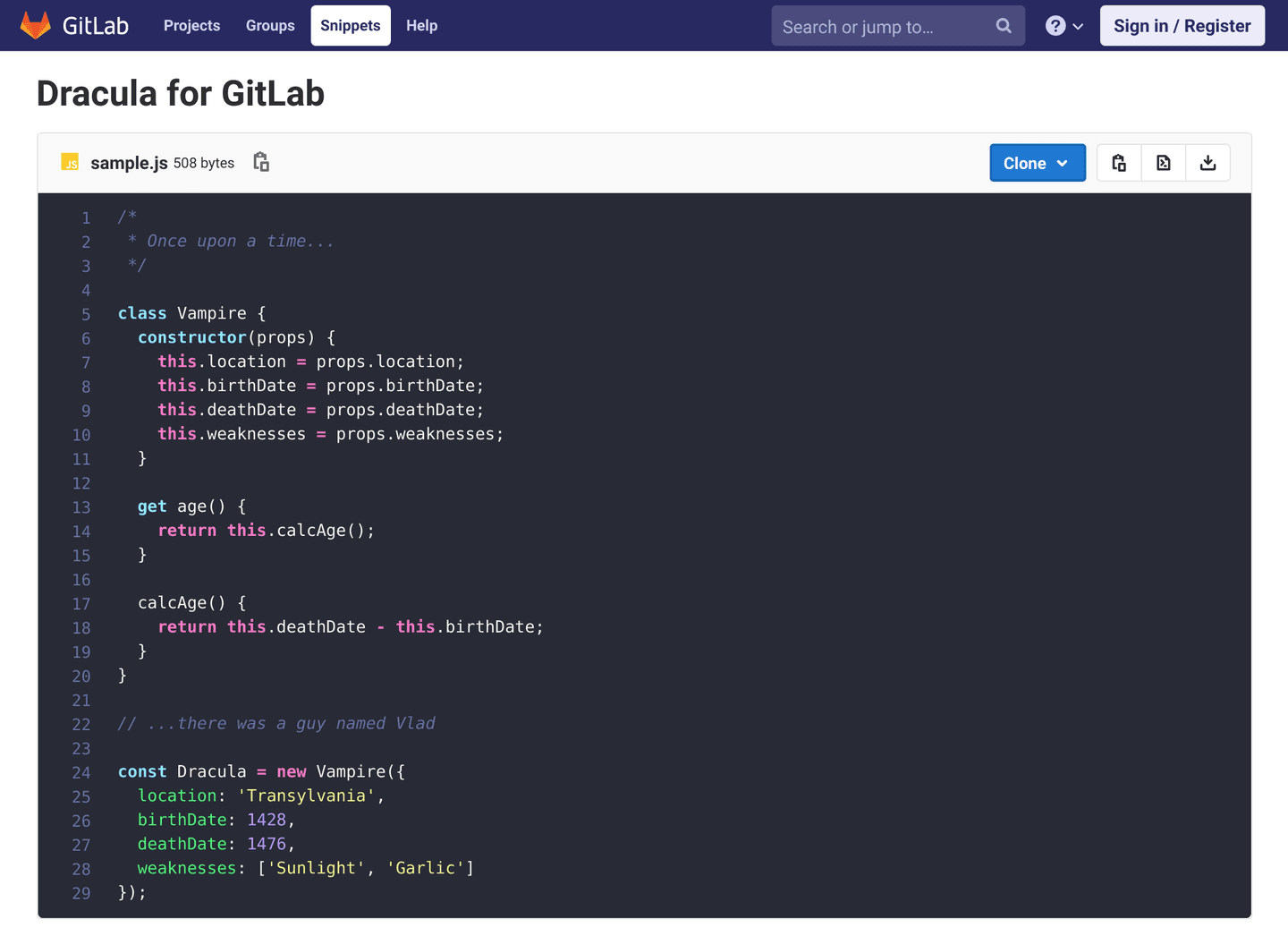Open the Clone dropdown

(x=1063, y=163)
